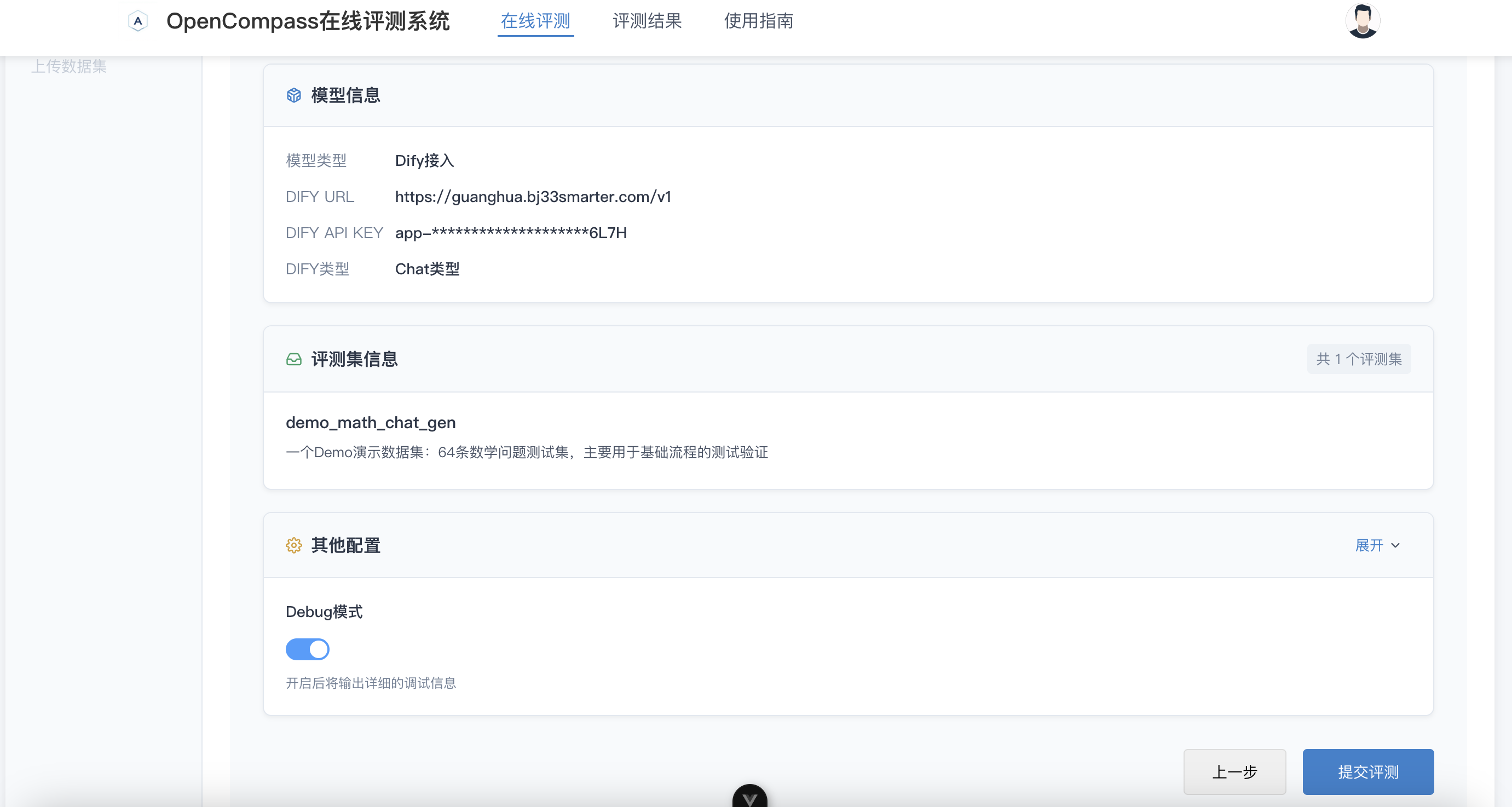Submit evaluation with 提交评测 button

point(1368,772)
